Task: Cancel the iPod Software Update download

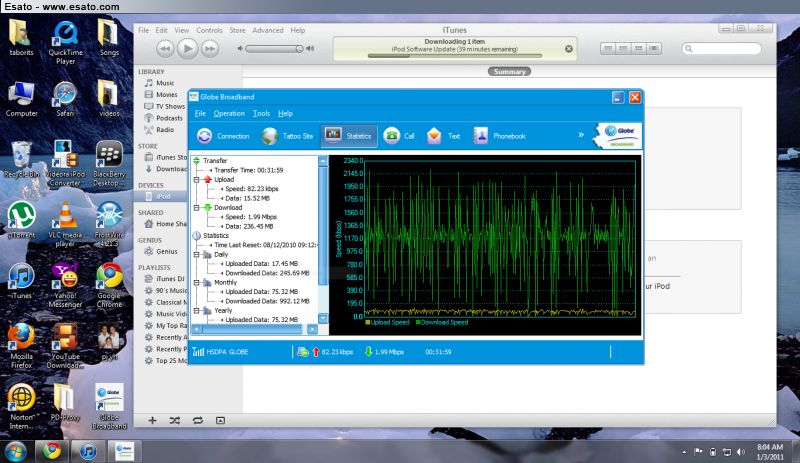Action: [x=569, y=48]
